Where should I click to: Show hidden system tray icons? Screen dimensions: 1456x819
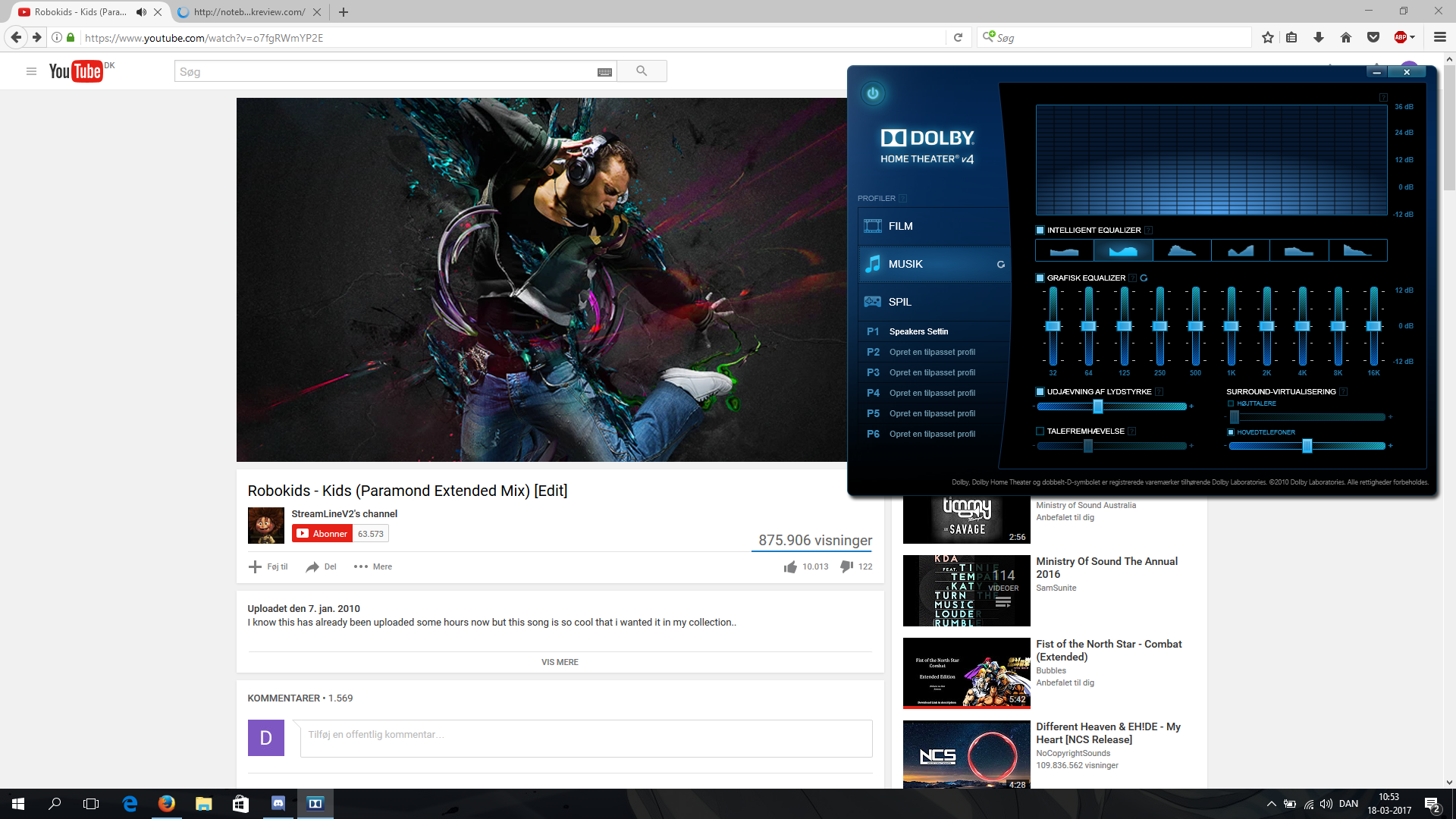1271,804
